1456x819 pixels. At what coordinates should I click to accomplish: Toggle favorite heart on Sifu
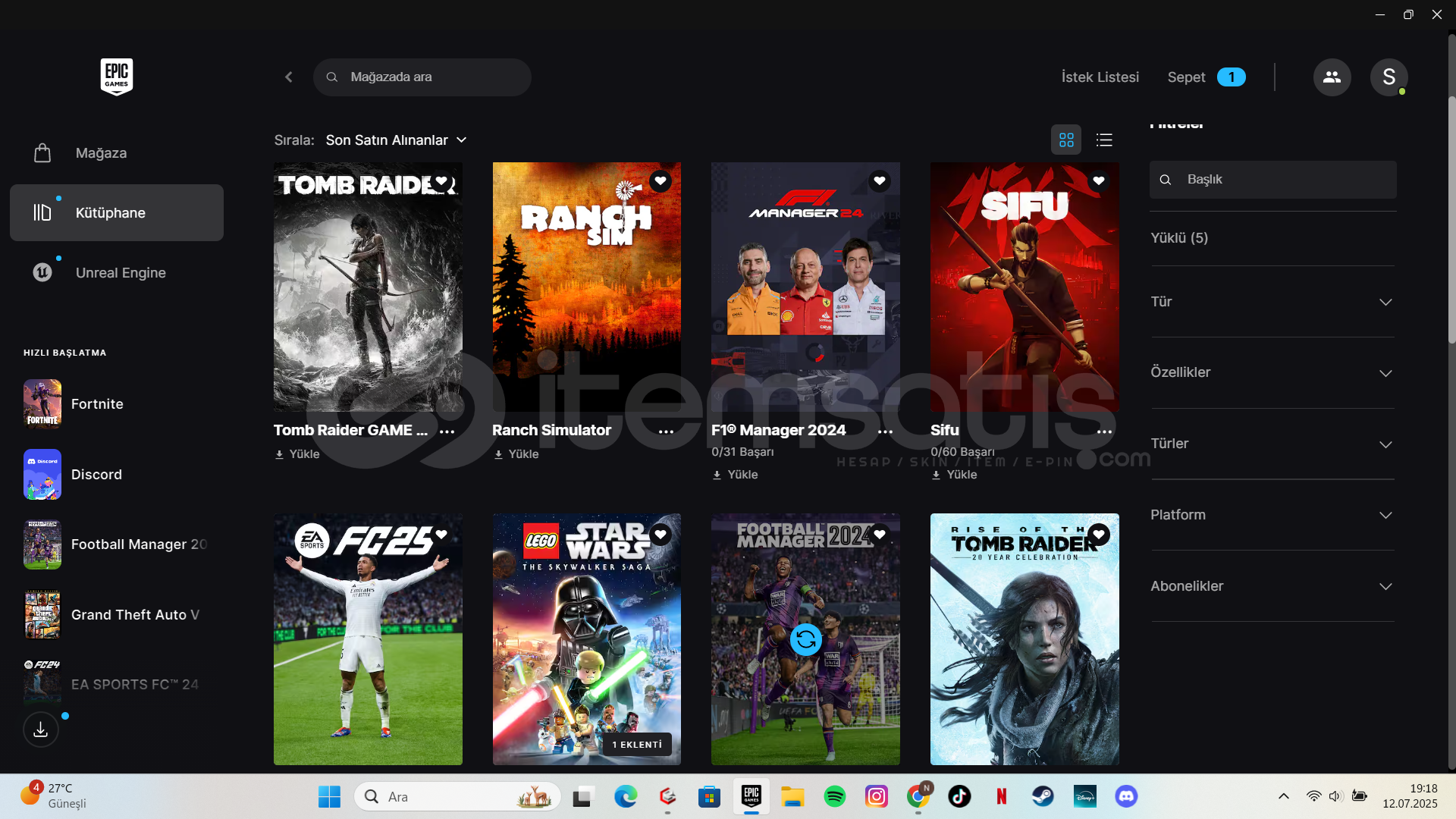point(1099,181)
